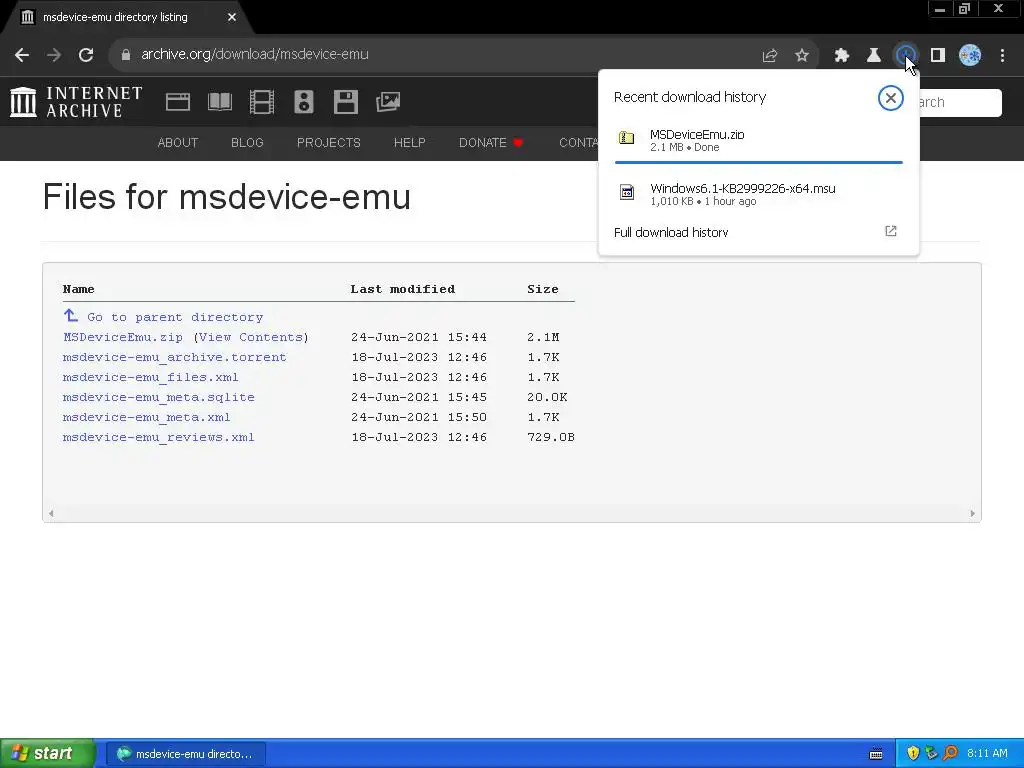The image size is (1024, 768).
Task: Open the Chrome Labs flask icon
Action: tap(873, 56)
